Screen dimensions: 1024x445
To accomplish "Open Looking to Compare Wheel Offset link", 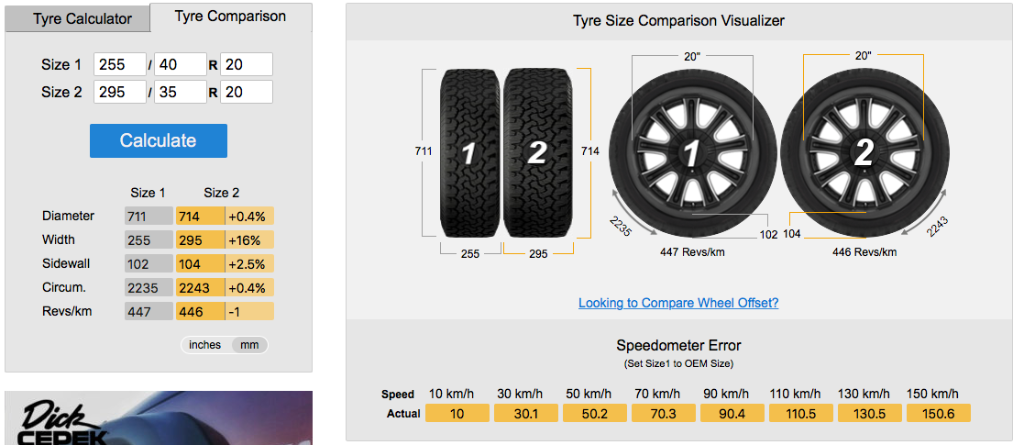I will tap(678, 302).
